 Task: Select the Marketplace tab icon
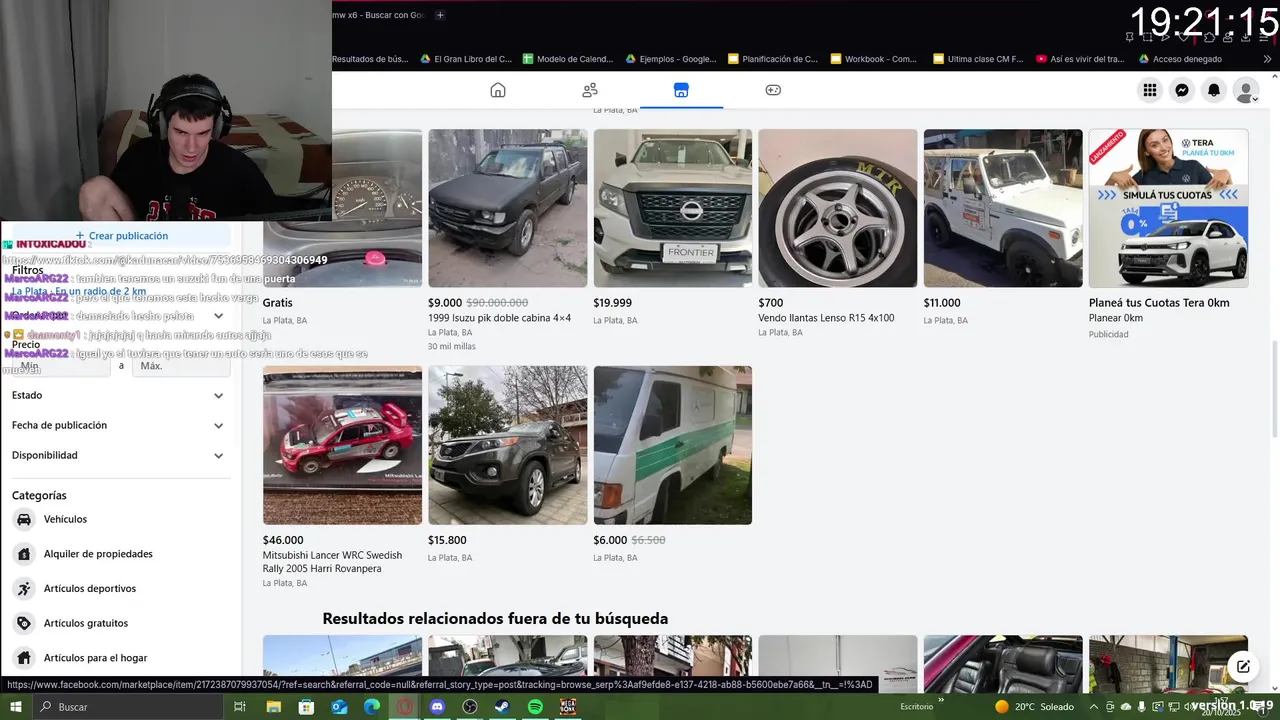681,90
